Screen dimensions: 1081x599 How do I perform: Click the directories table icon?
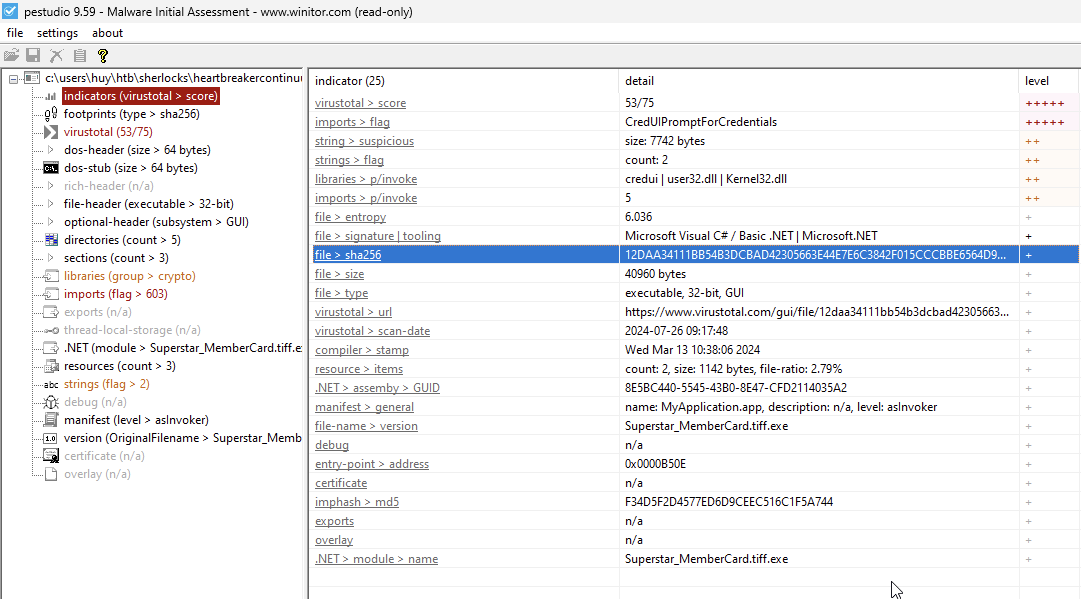(x=51, y=240)
